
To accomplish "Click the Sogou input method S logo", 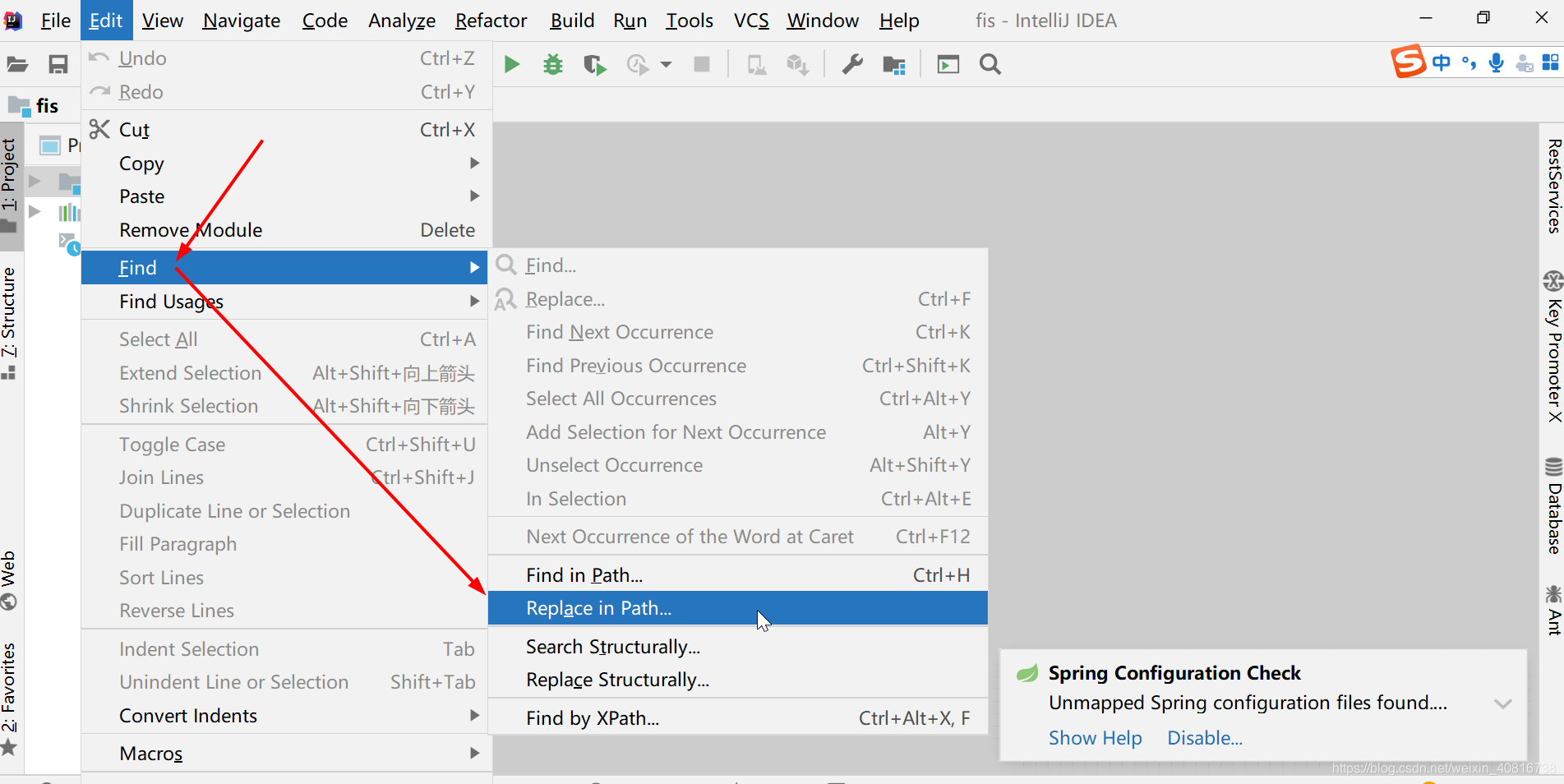I will tap(1408, 62).
